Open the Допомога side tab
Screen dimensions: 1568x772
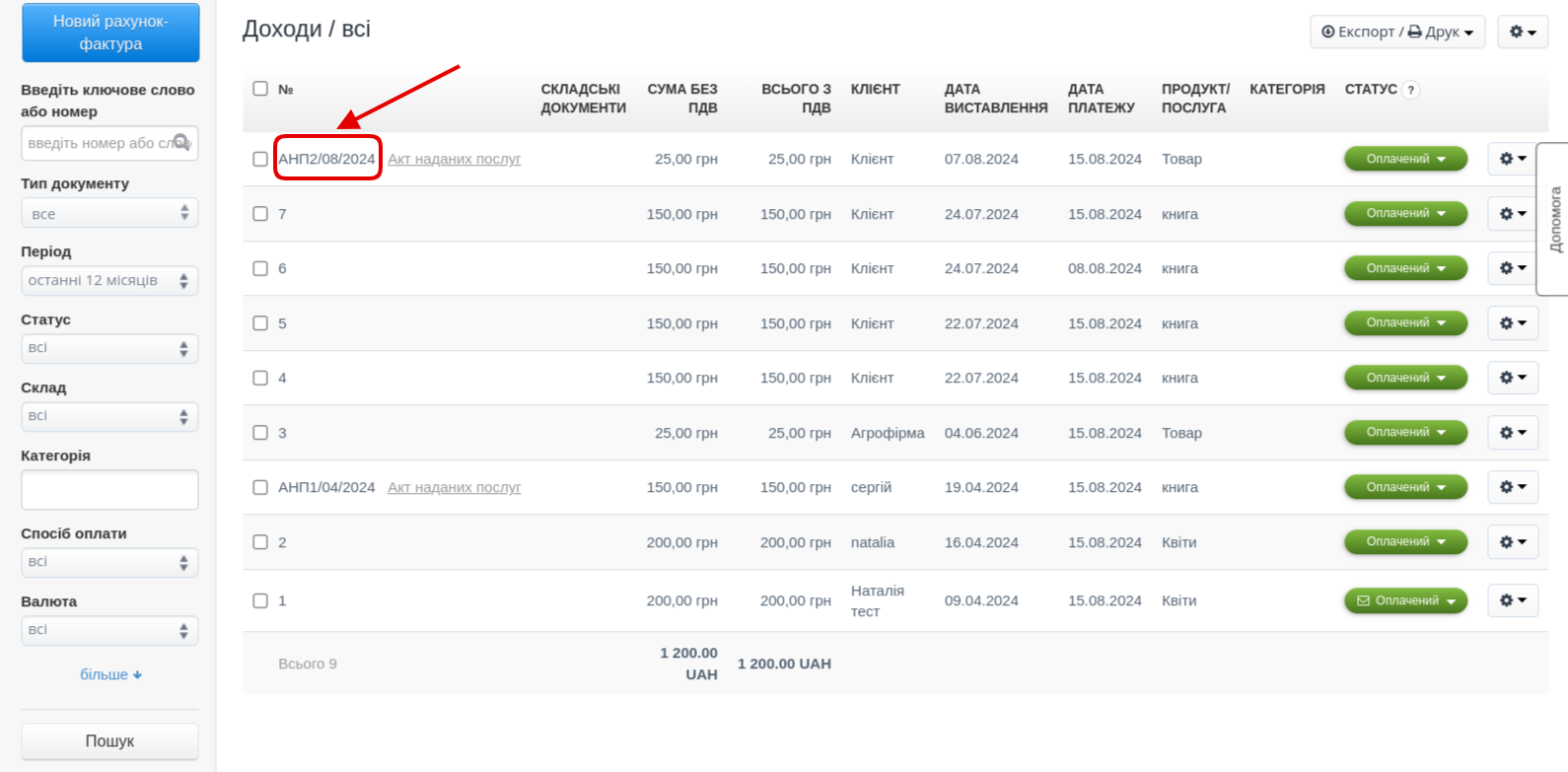tap(1554, 219)
